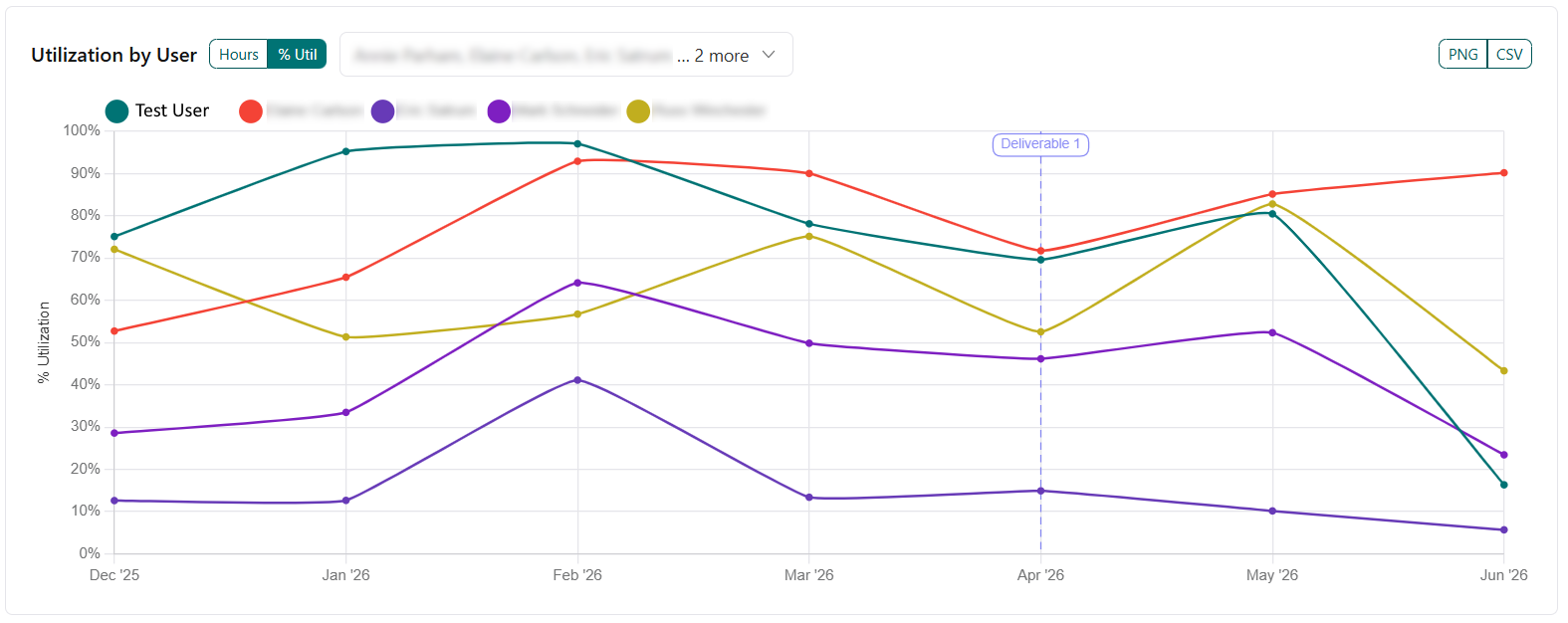
Task: Click the red line's Jun '26 data point
Action: click(1503, 171)
